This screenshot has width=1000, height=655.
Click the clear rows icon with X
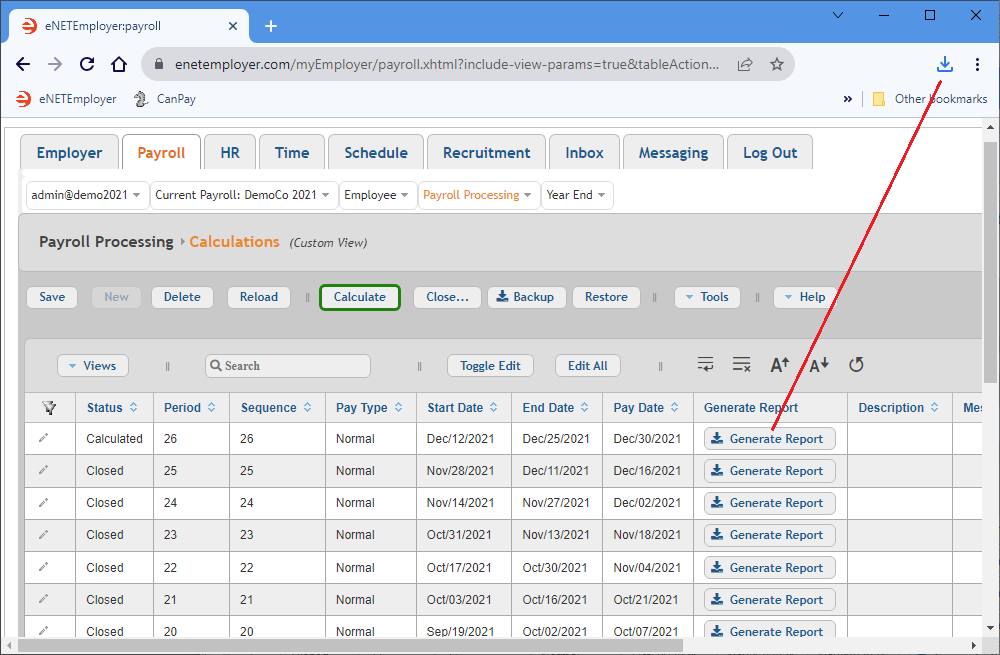point(741,365)
